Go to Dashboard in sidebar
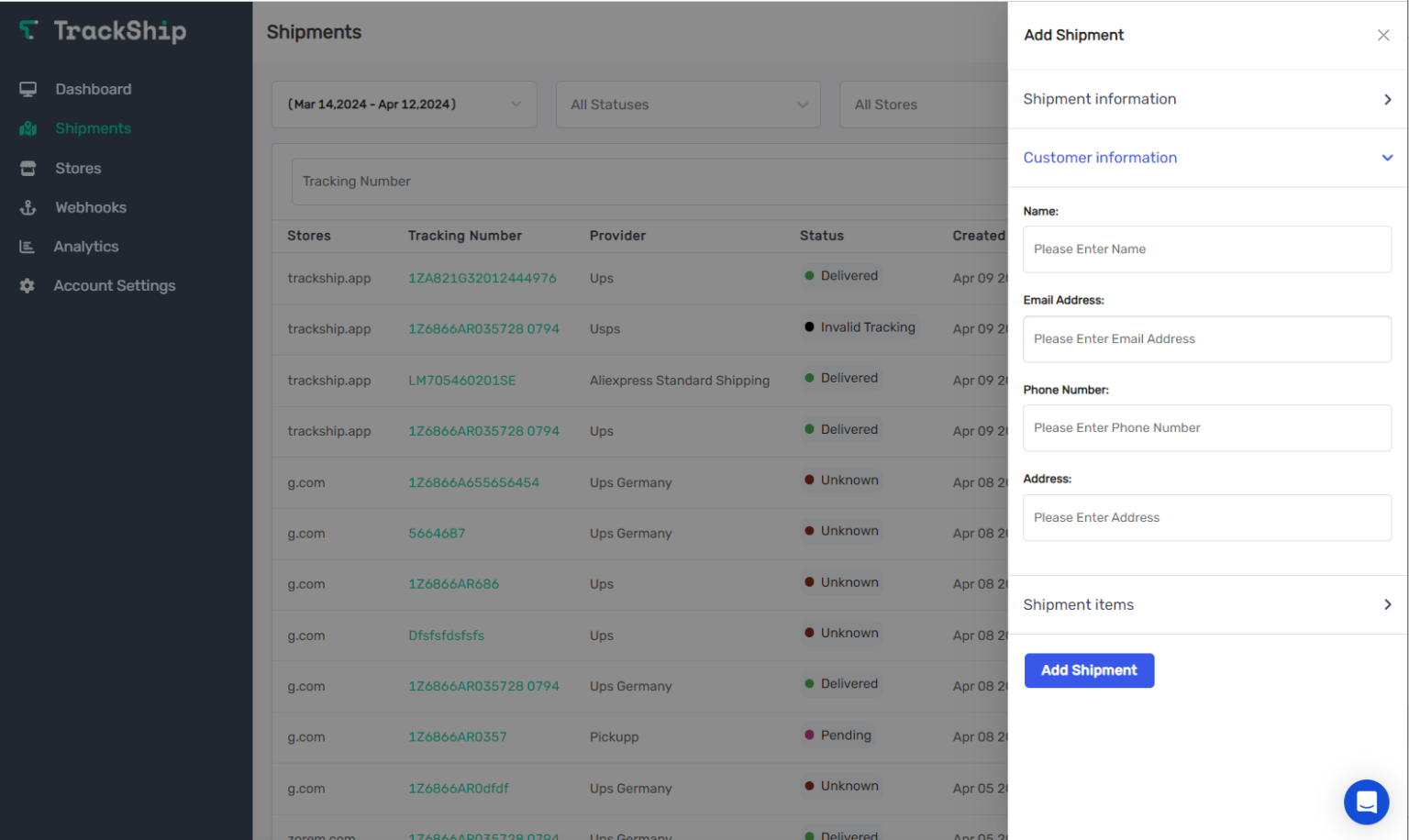This screenshot has width=1409, height=840. coord(93,89)
